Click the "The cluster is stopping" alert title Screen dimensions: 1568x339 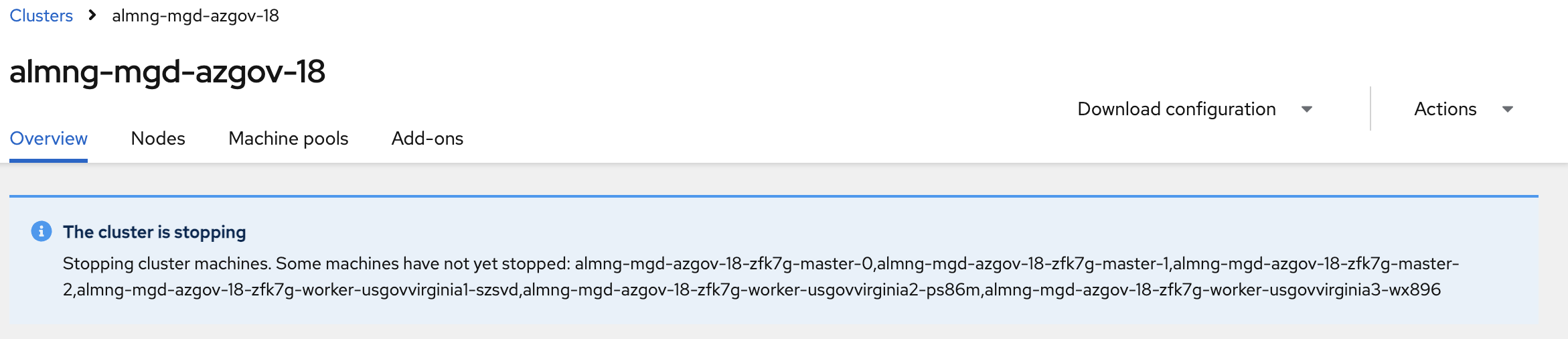click(154, 232)
